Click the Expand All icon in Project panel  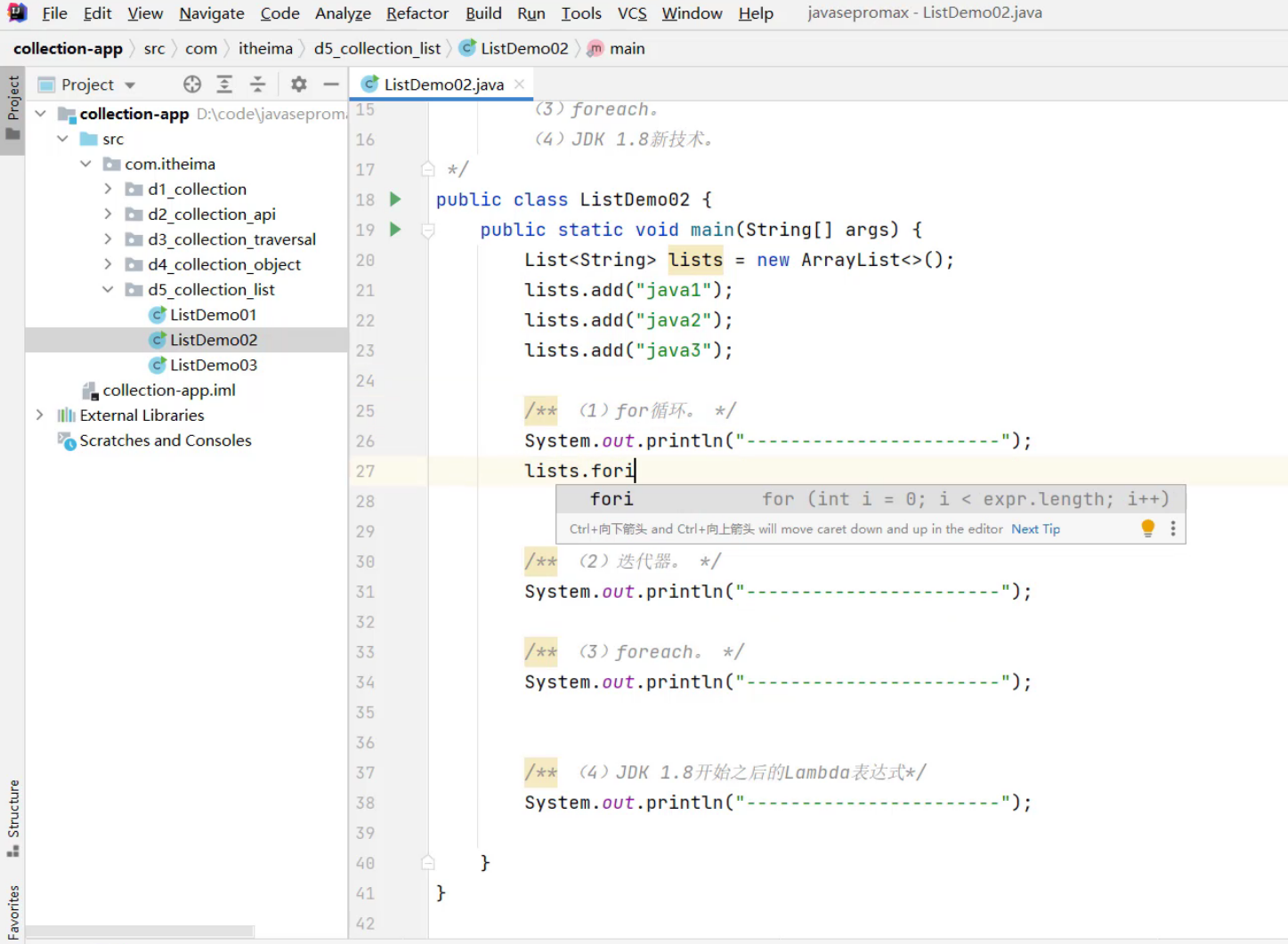pyautogui.click(x=224, y=85)
